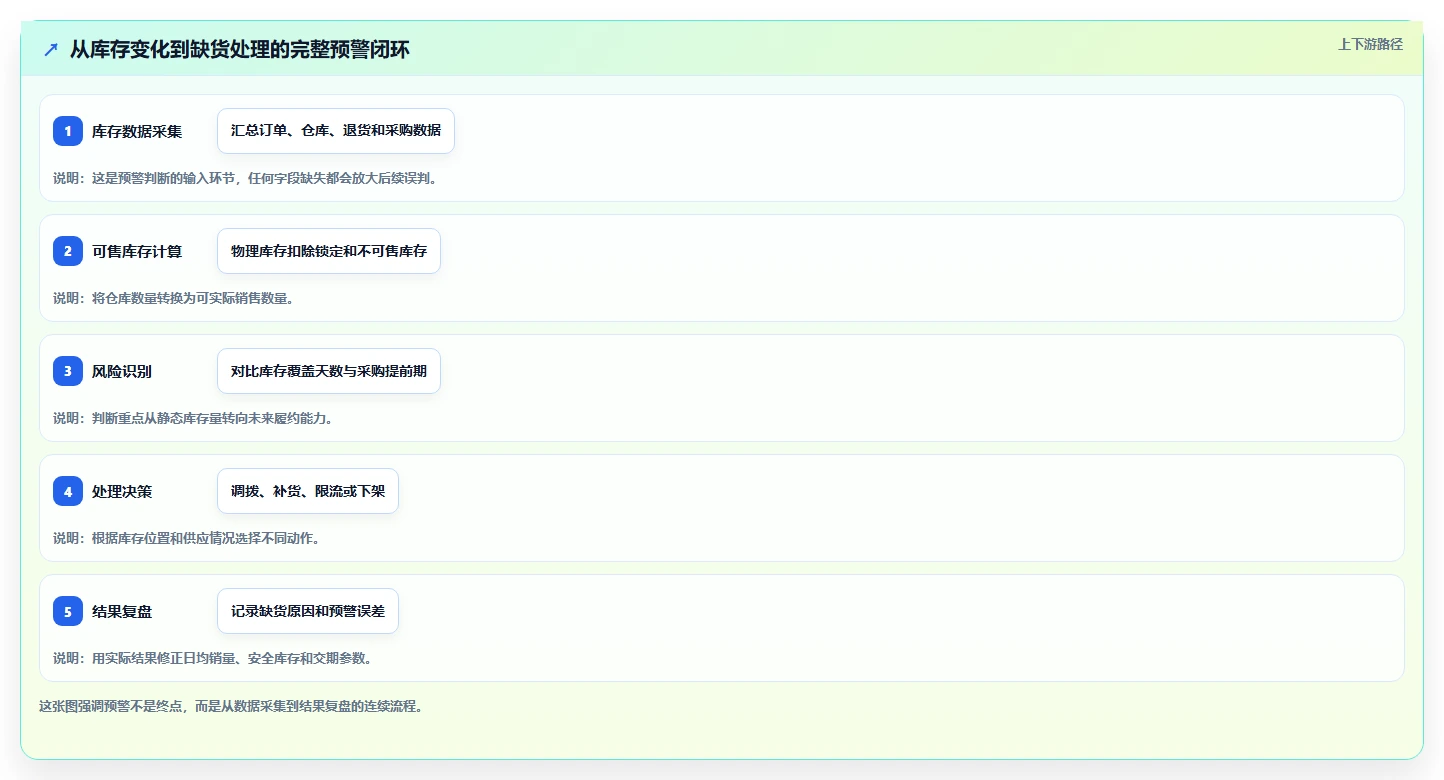The image size is (1444, 780).
Task: Click the 风险识别 step label
Action: click(122, 371)
